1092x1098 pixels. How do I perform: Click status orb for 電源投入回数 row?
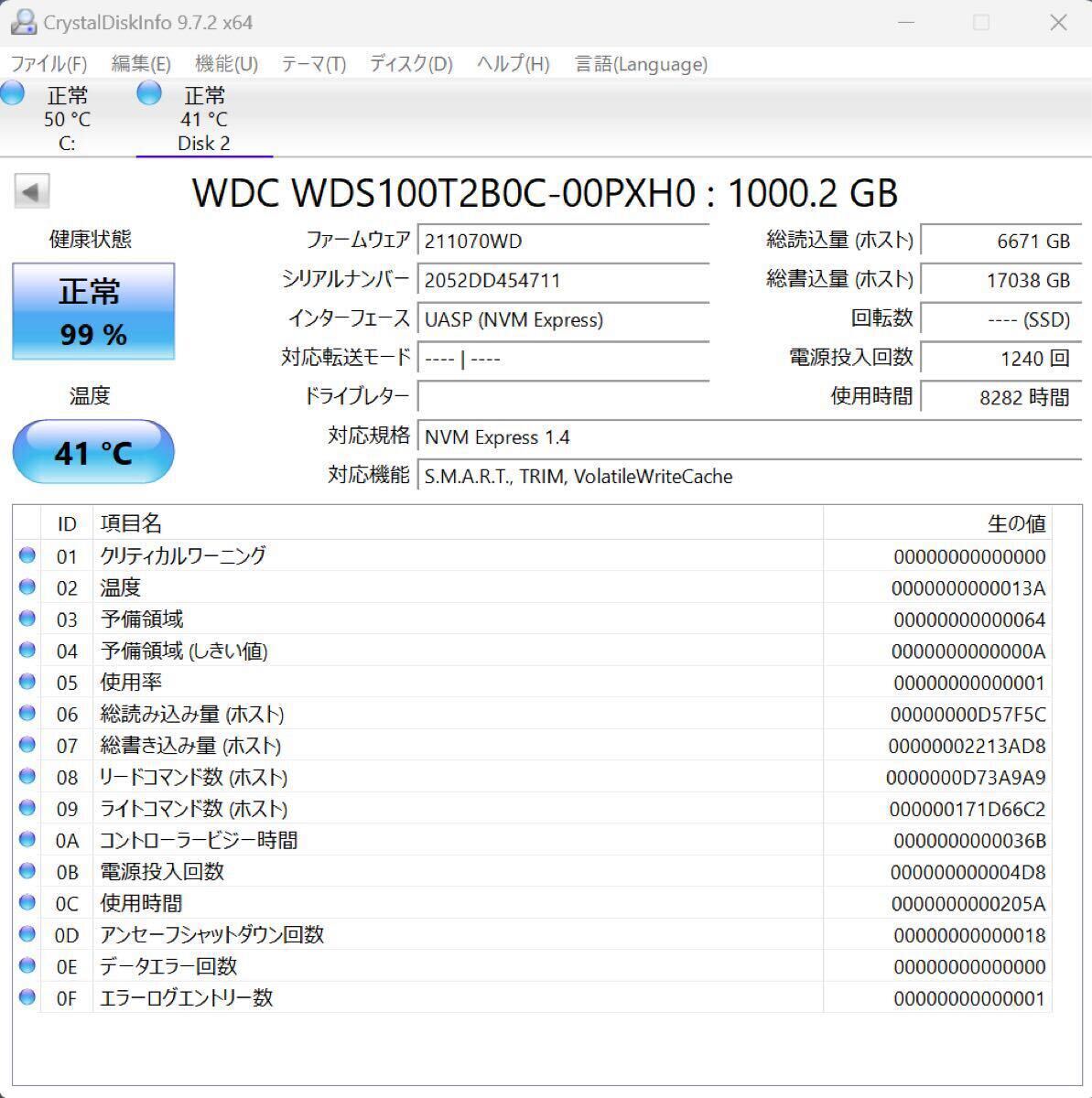[27, 871]
